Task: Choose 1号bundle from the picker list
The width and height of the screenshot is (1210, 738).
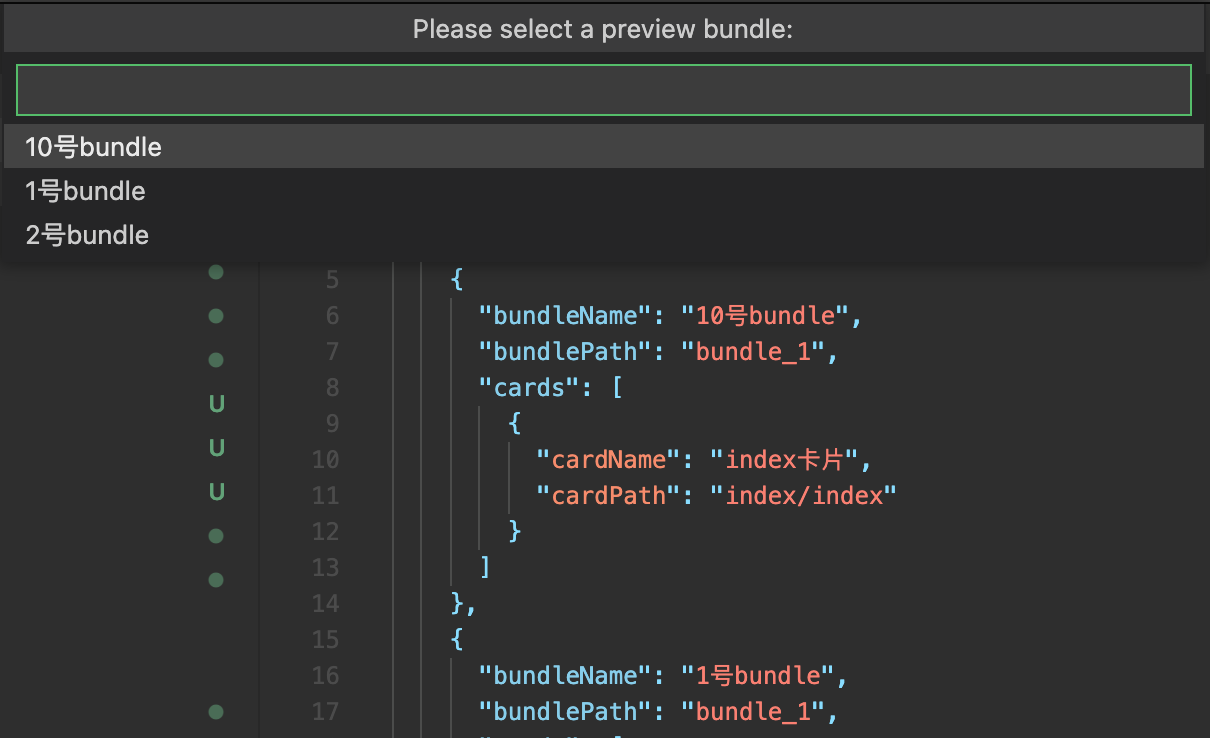Action: 604,191
